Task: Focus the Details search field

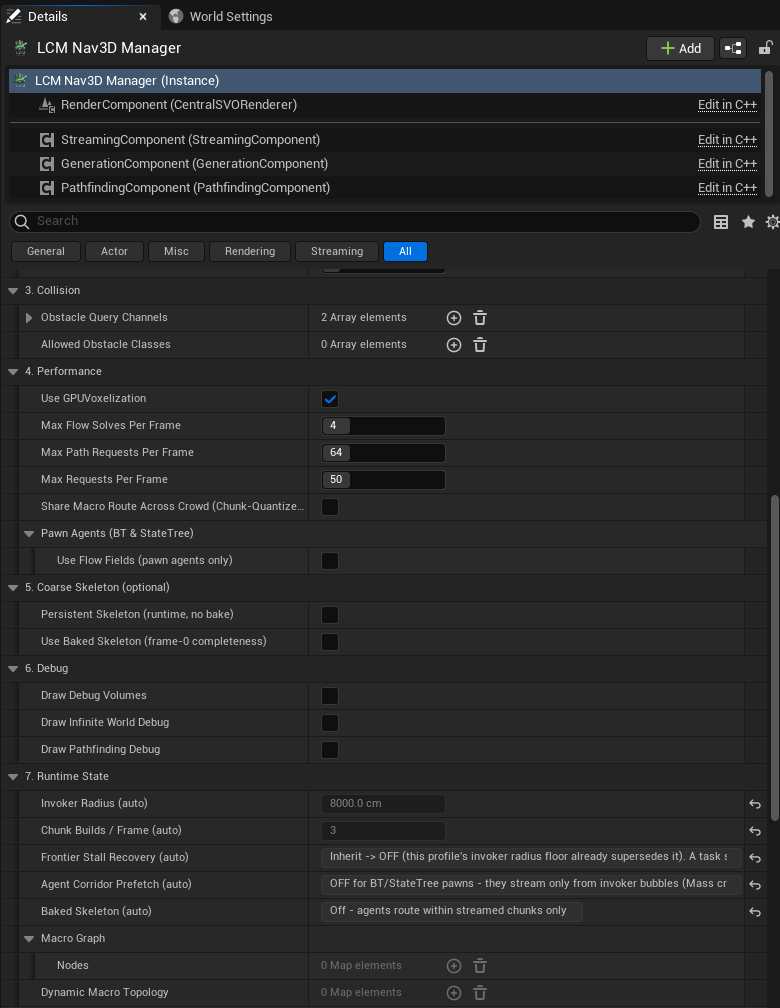Action: click(x=355, y=221)
